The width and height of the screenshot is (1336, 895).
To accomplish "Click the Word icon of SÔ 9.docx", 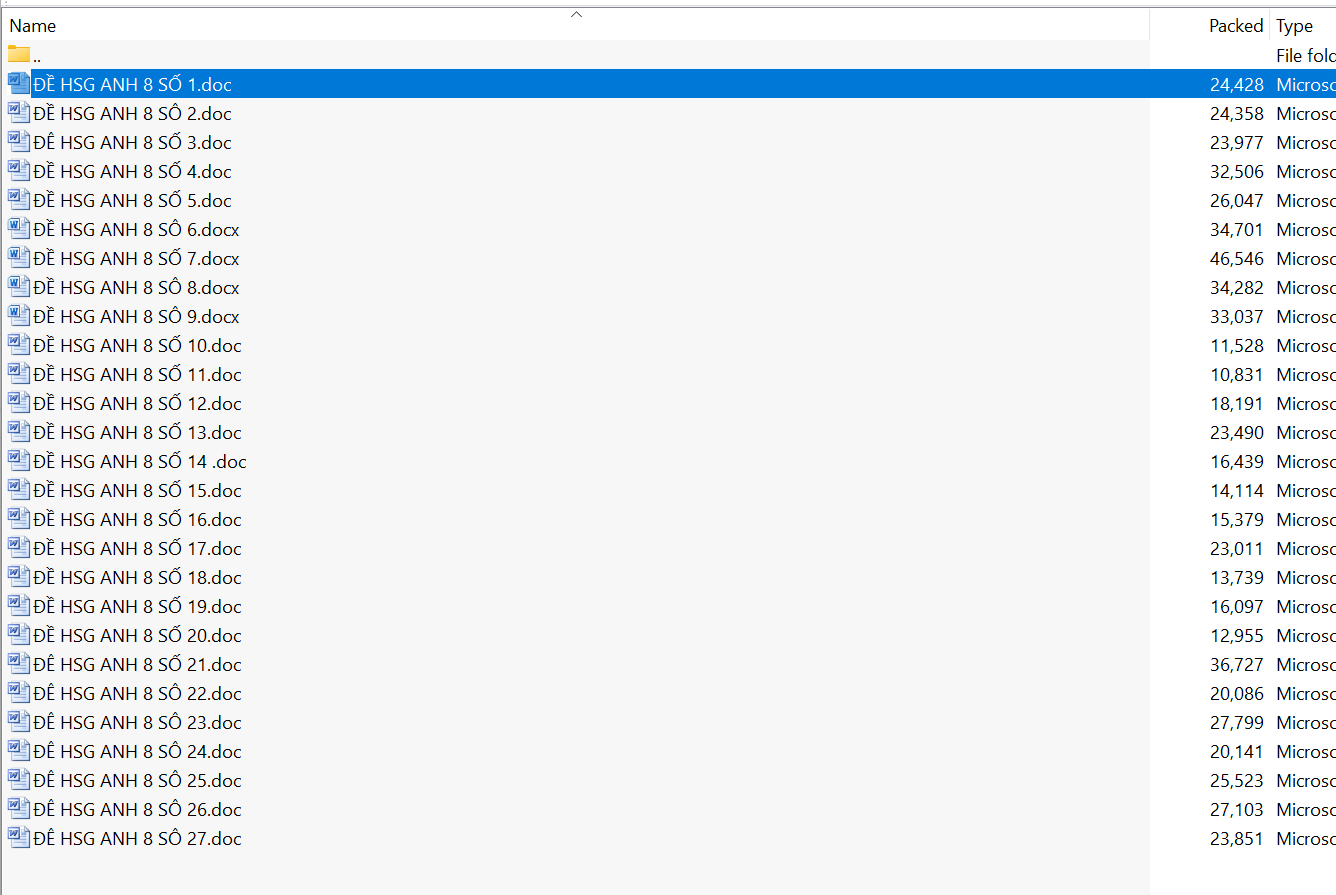I will tap(19, 316).
